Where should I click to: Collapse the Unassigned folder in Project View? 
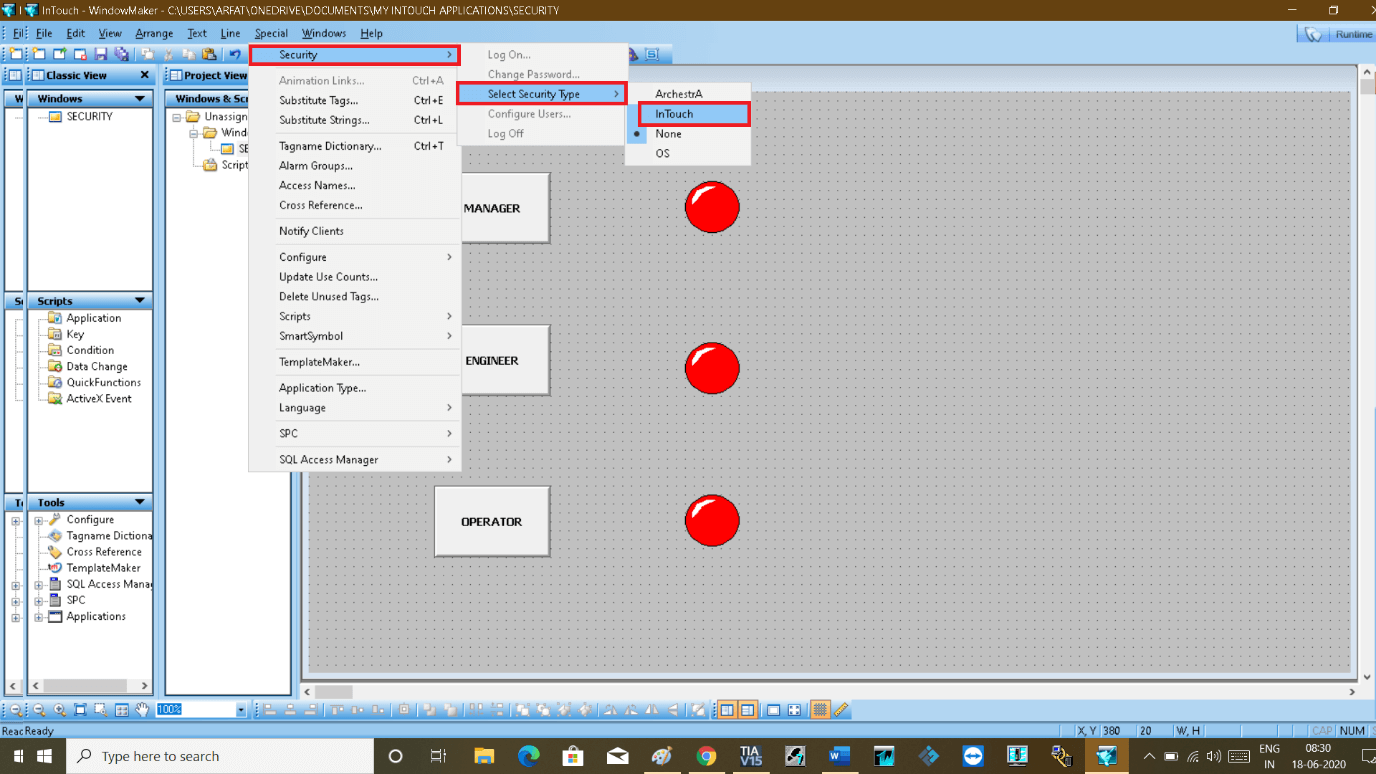[x=176, y=117]
